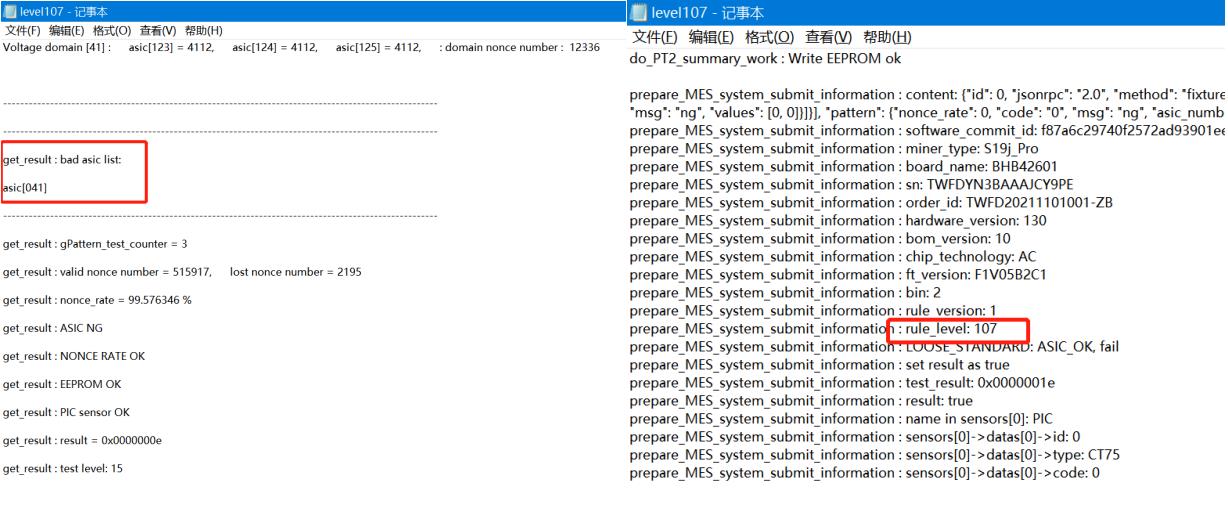Image resolution: width=1228 pixels, height=509 pixels.
Task: Click the 'get_result : ASIC NG' line
Action: [53, 328]
